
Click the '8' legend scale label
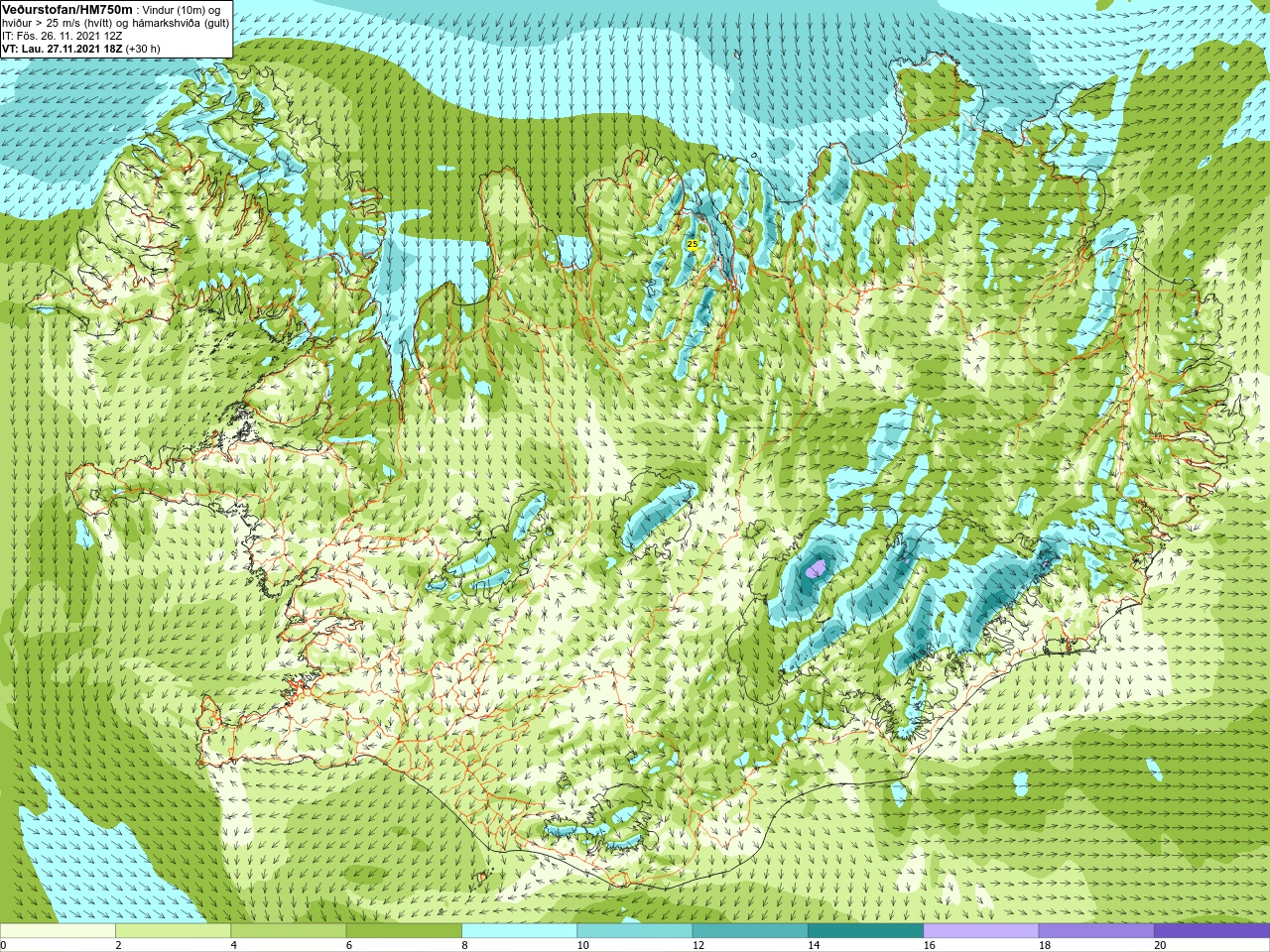[464, 945]
